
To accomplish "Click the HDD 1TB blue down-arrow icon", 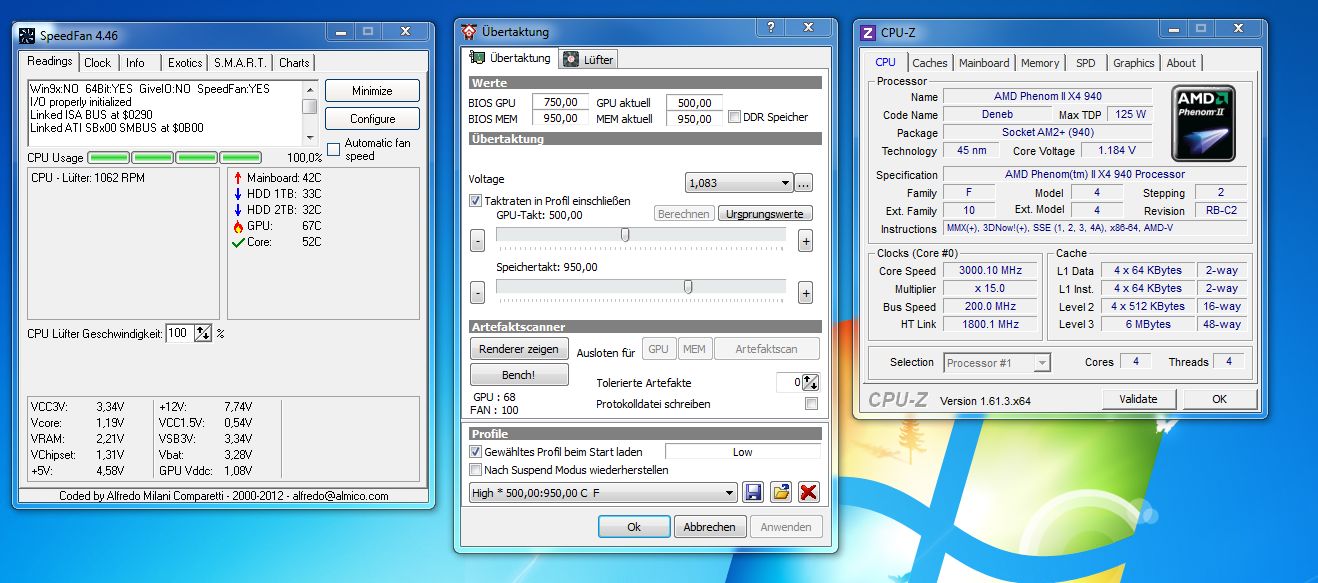I will tap(238, 194).
